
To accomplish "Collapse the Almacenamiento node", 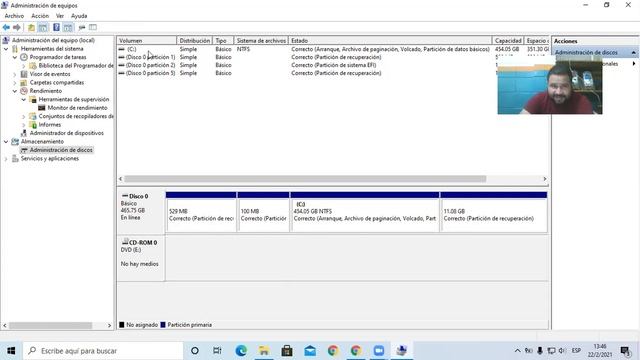I will [6, 142].
